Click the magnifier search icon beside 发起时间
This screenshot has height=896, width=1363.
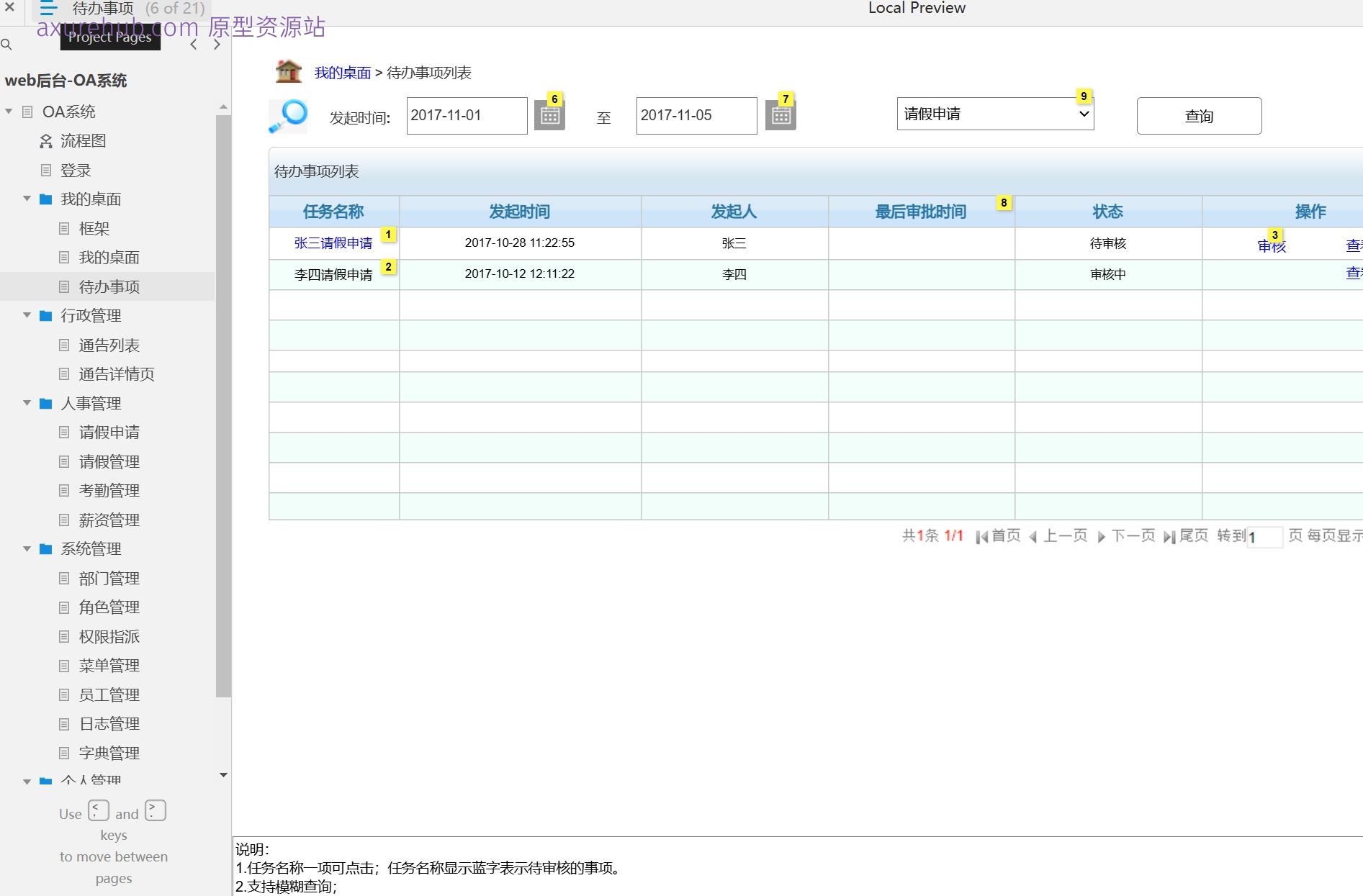tap(288, 116)
